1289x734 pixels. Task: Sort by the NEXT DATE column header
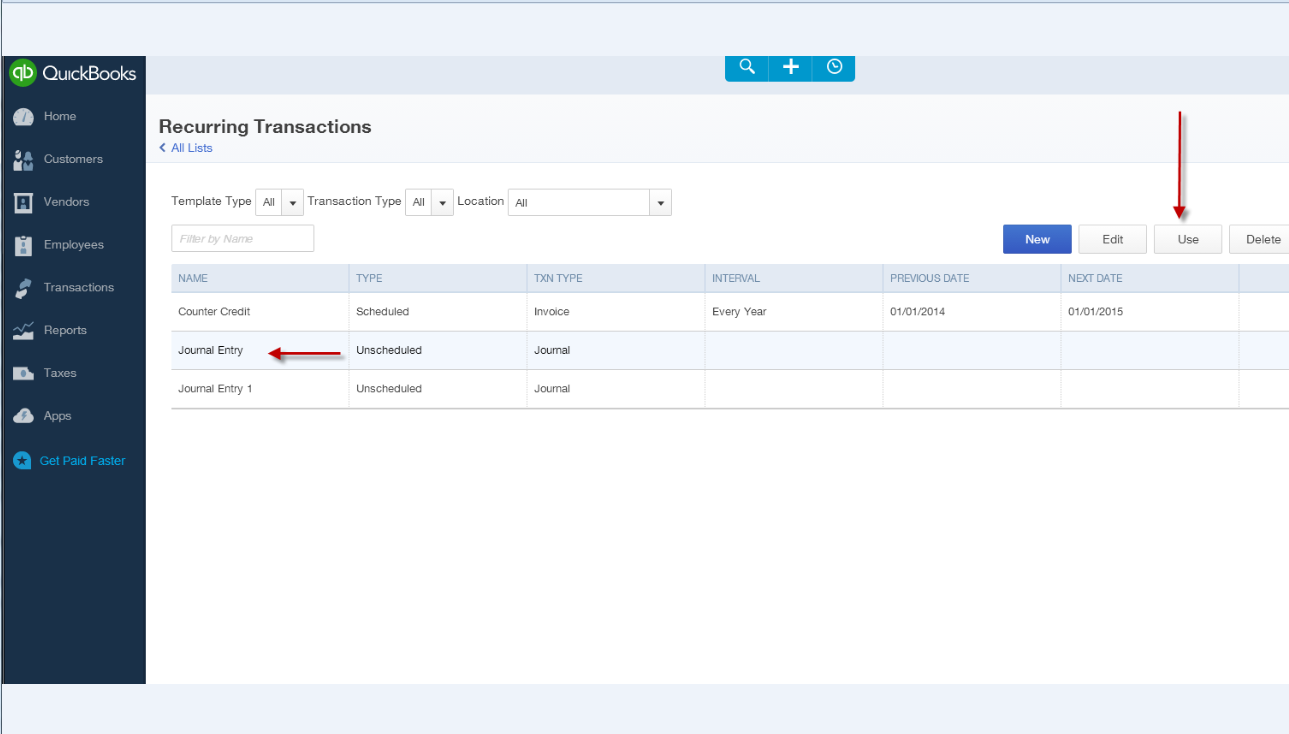coord(1094,278)
